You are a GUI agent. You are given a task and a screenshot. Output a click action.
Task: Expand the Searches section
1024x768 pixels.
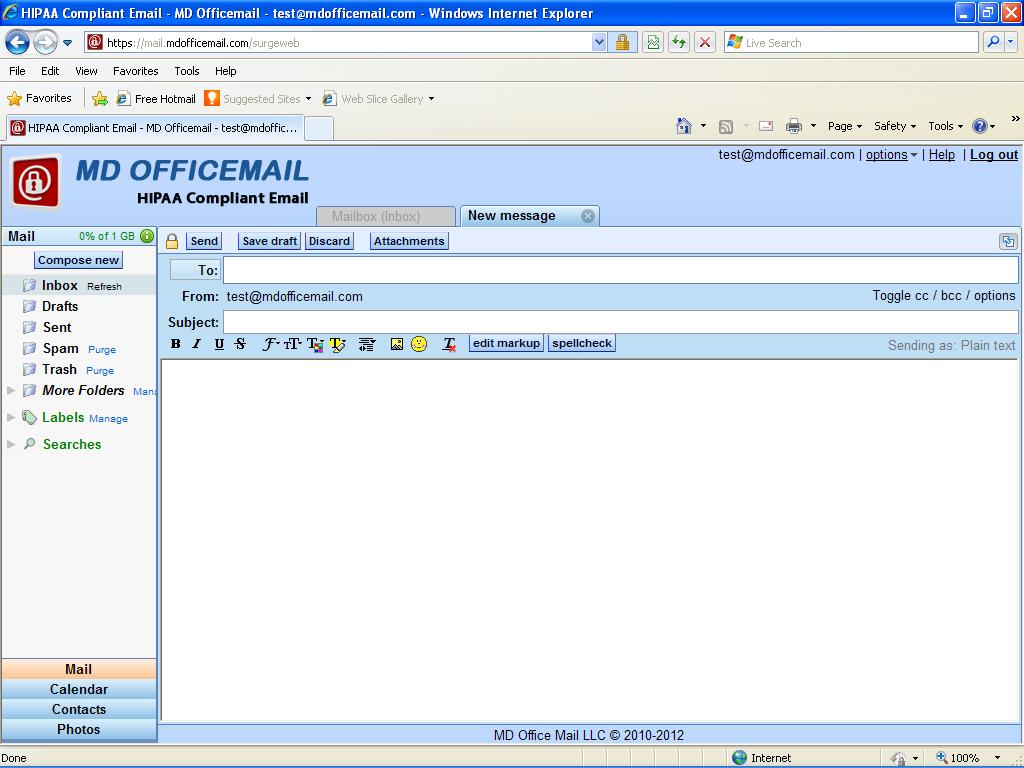pyautogui.click(x=11, y=444)
